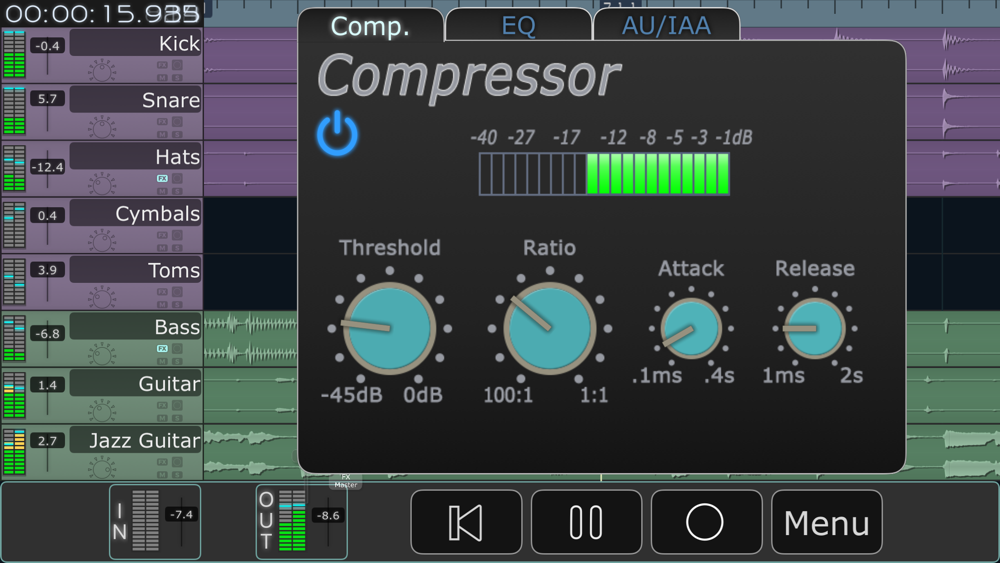Image resolution: width=1000 pixels, height=563 pixels.
Task: Select the Comp. tab
Action: (x=370, y=26)
